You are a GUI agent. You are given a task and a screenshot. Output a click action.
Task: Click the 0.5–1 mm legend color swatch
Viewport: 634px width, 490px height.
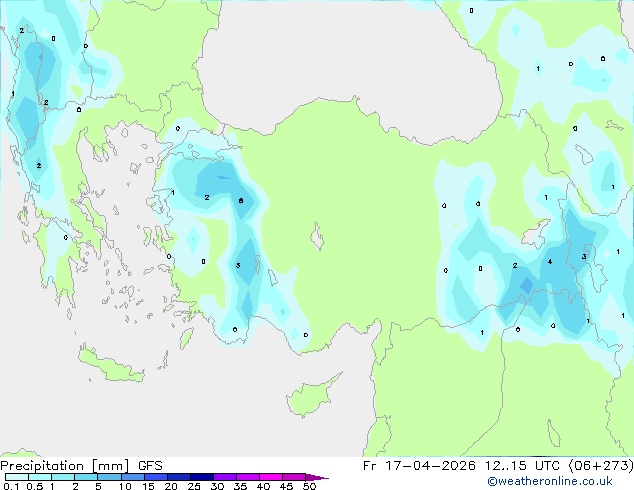pyautogui.click(x=40, y=477)
